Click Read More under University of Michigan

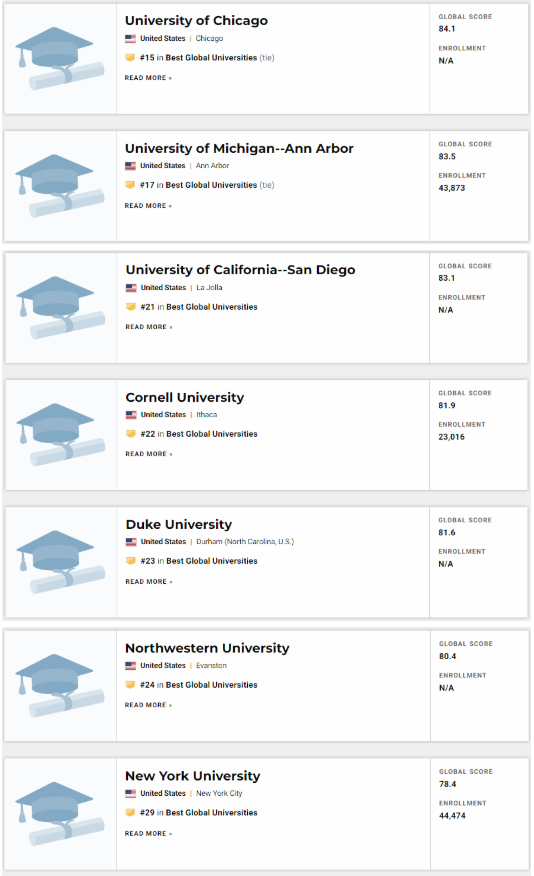point(148,206)
